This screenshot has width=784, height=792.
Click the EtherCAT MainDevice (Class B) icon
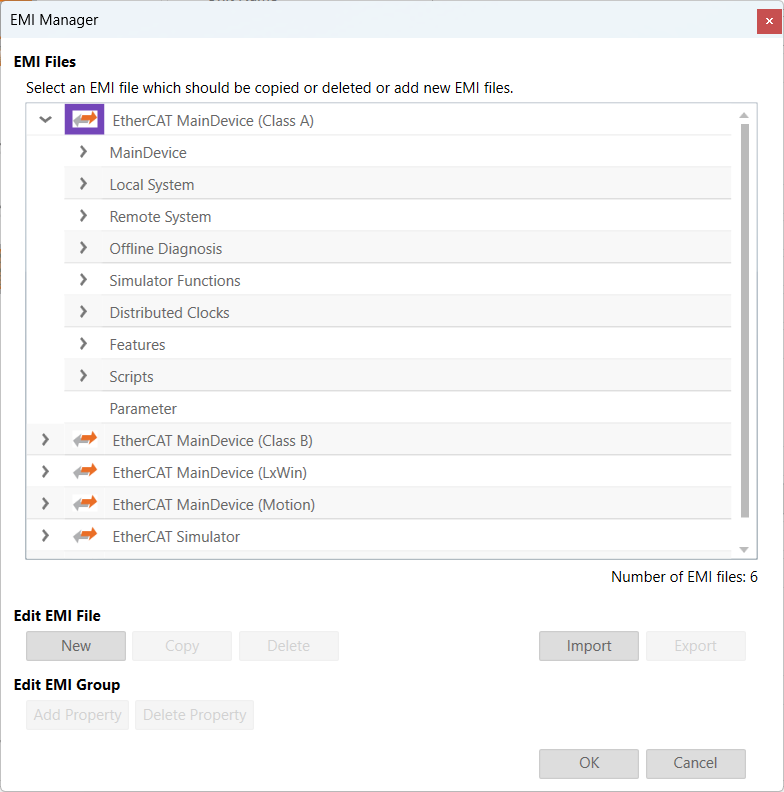pyautogui.click(x=85, y=440)
